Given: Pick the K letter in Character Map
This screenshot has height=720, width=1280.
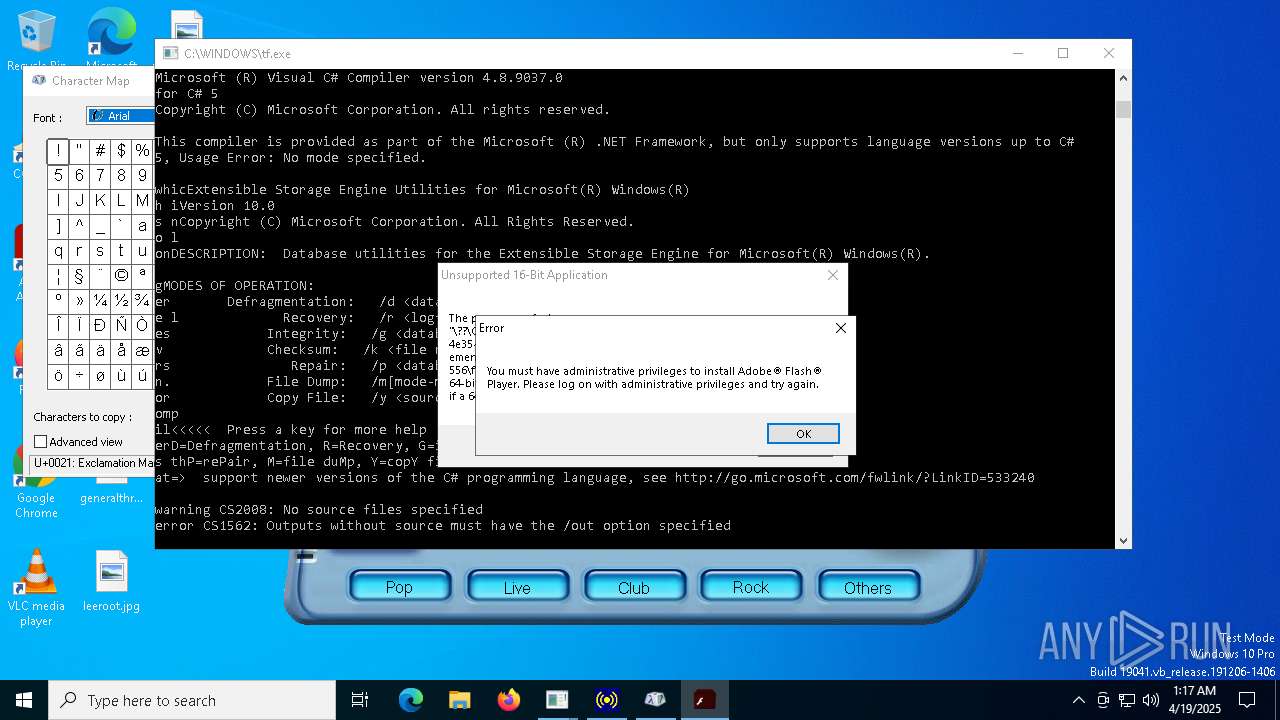Looking at the screenshot, I should coord(100,201).
